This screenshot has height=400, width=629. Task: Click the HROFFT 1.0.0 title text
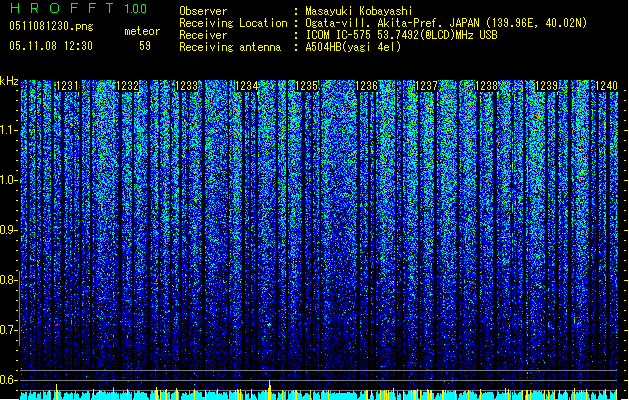(x=79, y=8)
